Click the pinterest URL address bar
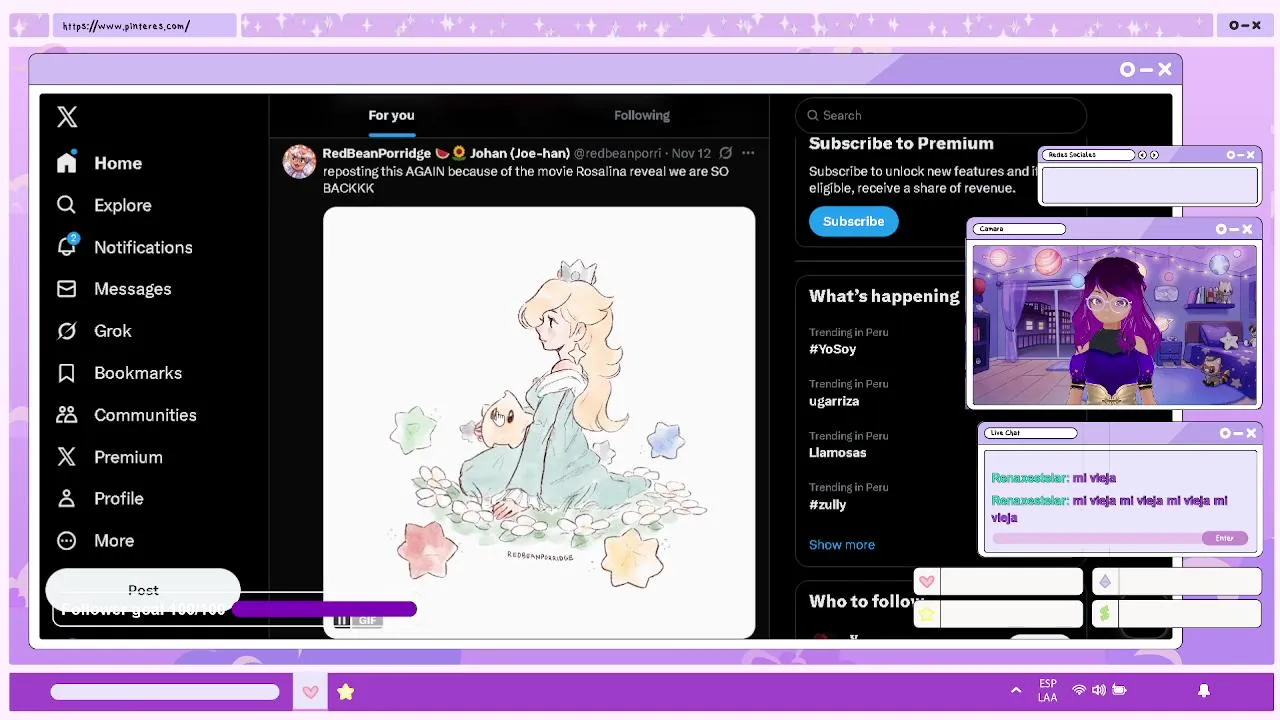 [x=145, y=26]
